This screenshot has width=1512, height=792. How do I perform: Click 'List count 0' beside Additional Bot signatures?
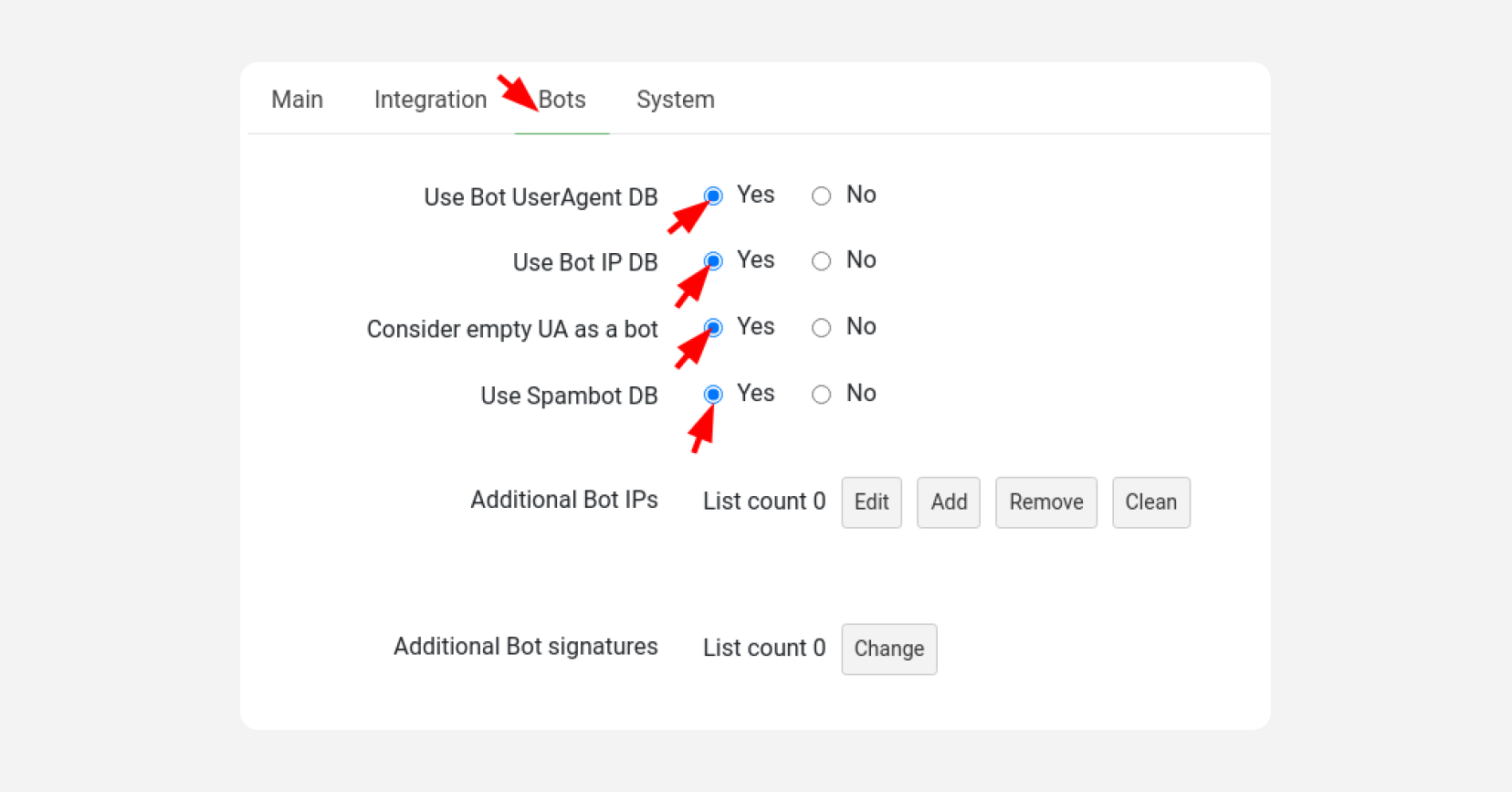coord(764,649)
